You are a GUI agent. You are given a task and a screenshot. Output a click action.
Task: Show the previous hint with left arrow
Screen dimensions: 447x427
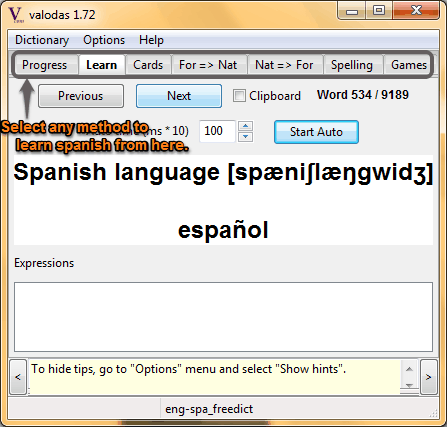pos(18,377)
